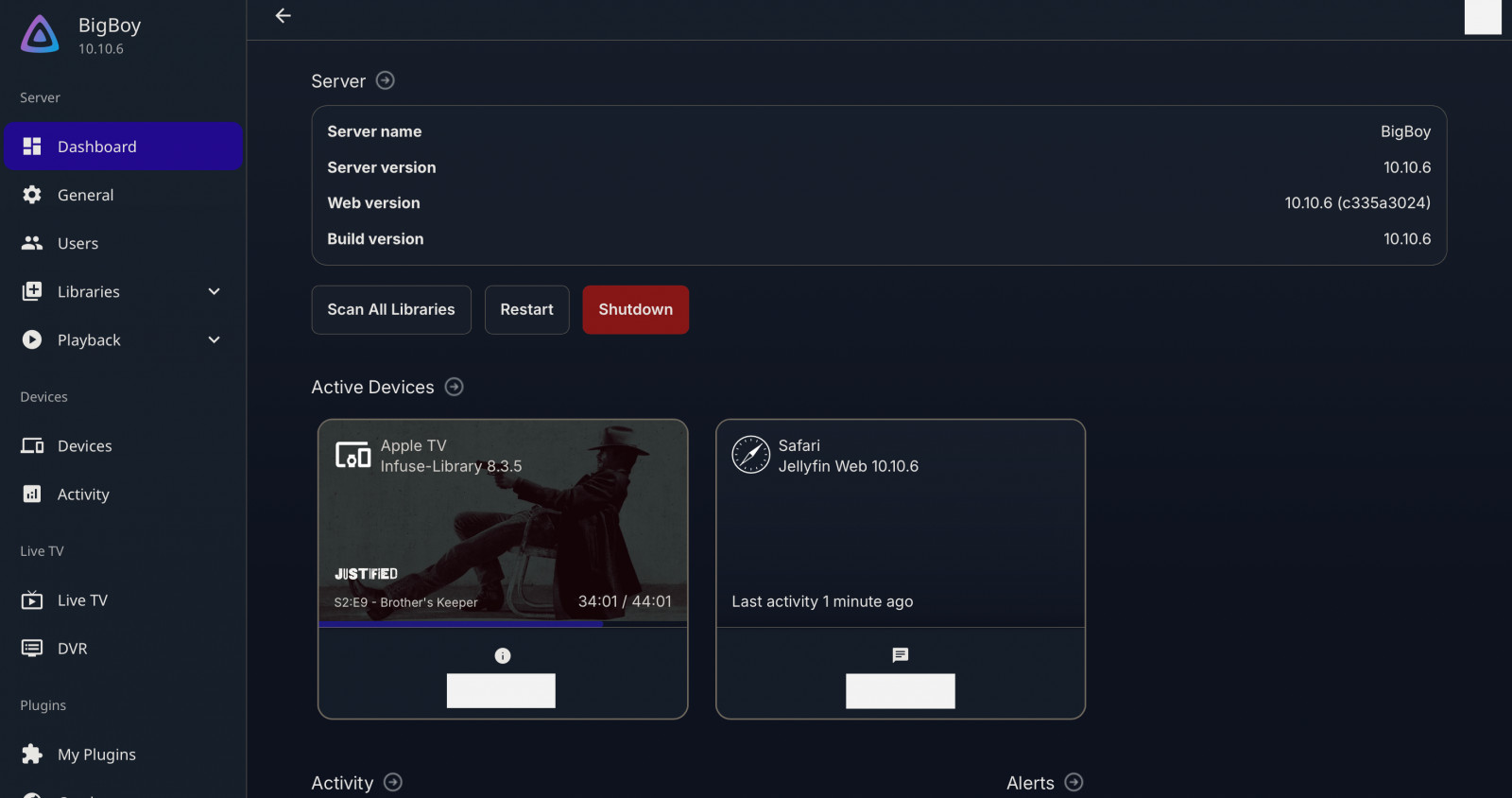The image size is (1512, 798).
Task: Click Scan All Libraries button
Action: pyautogui.click(x=391, y=309)
